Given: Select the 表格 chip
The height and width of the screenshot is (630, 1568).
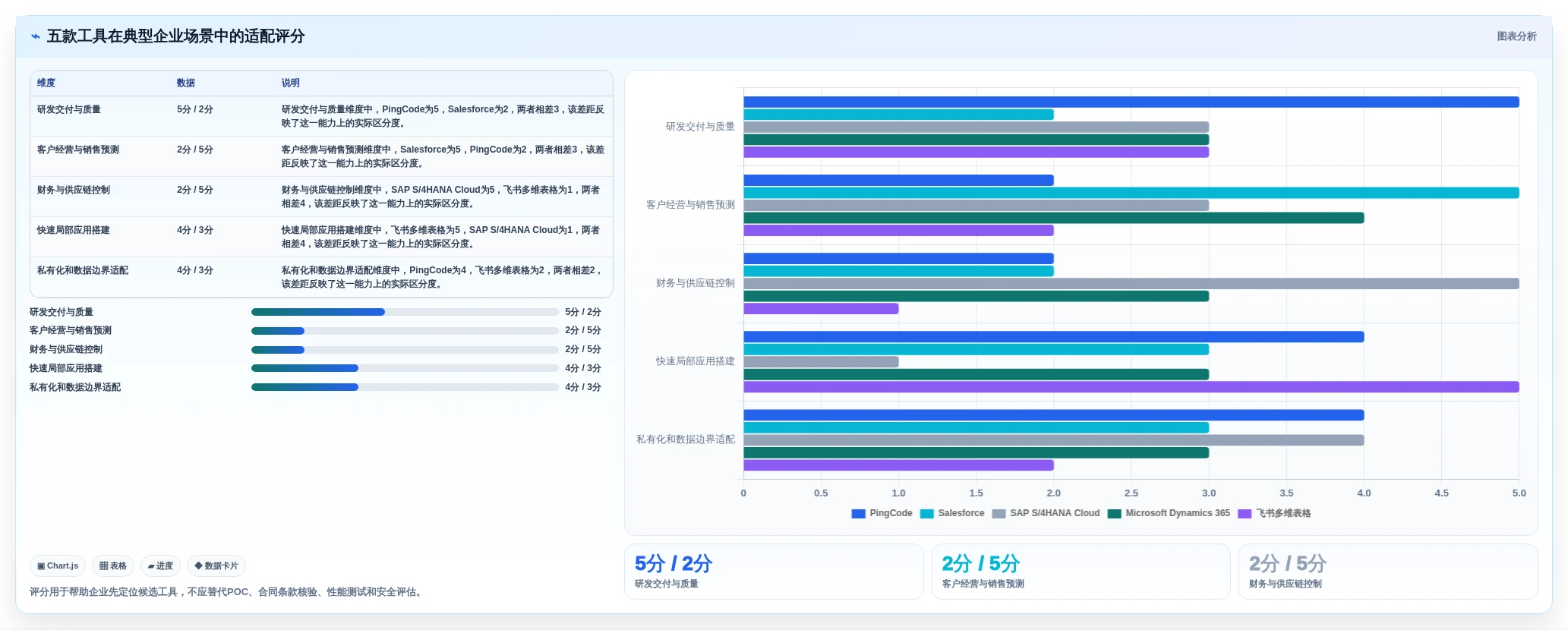Looking at the screenshot, I should pos(113,566).
